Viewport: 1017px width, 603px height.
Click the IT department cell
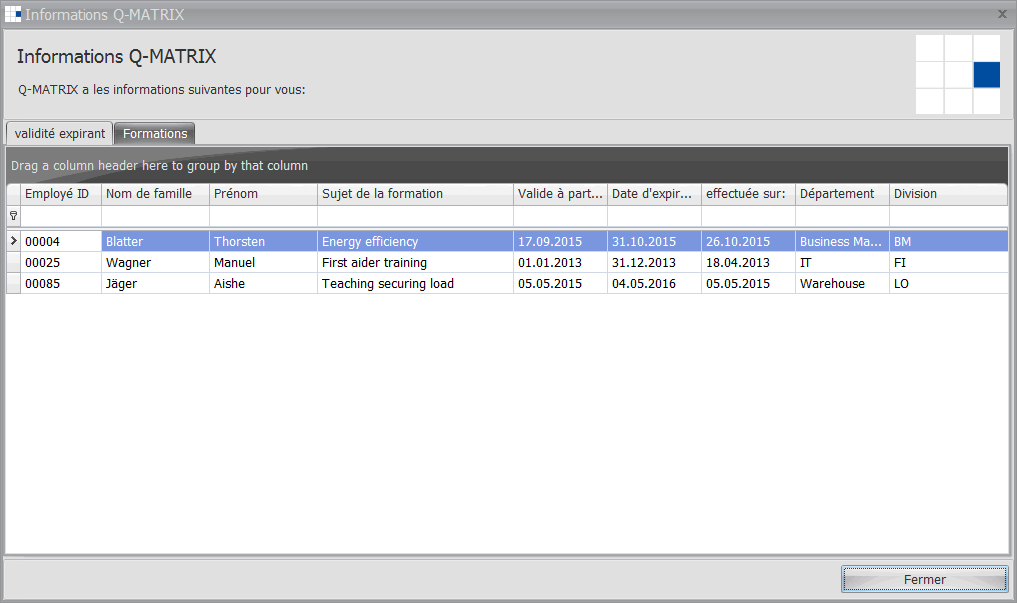coord(843,263)
